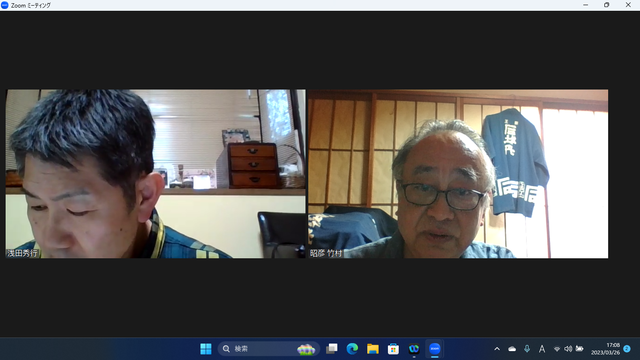Switch to the Webex app in the taskbar
Viewport: 640px width, 360px height.
(x=414, y=349)
